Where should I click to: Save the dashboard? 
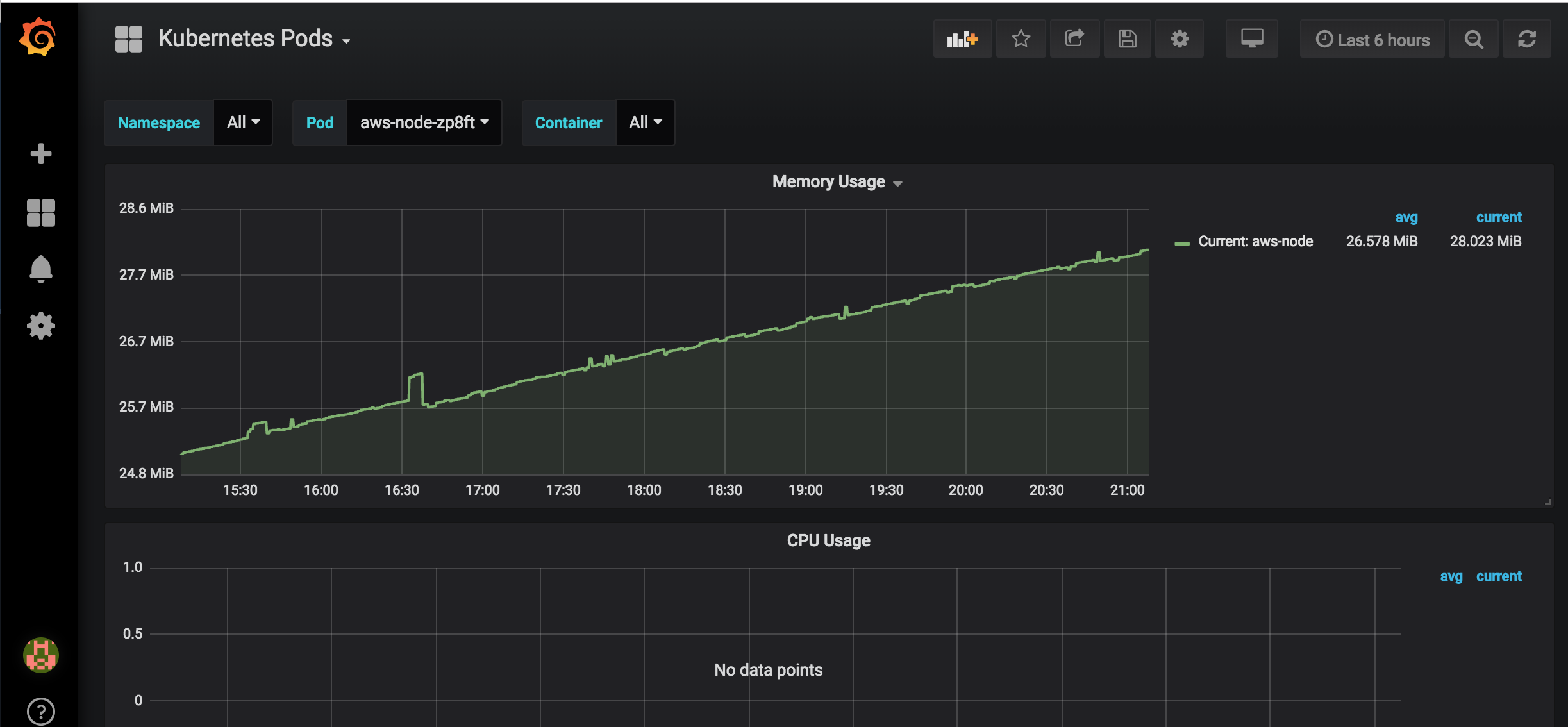pyautogui.click(x=1127, y=38)
